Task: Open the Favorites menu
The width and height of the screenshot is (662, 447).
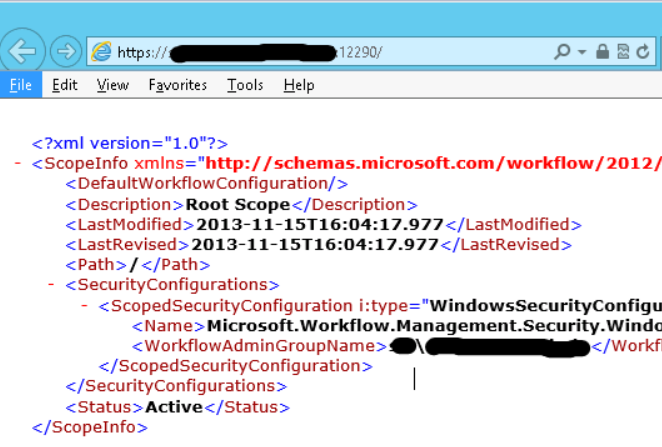Action: (x=177, y=85)
